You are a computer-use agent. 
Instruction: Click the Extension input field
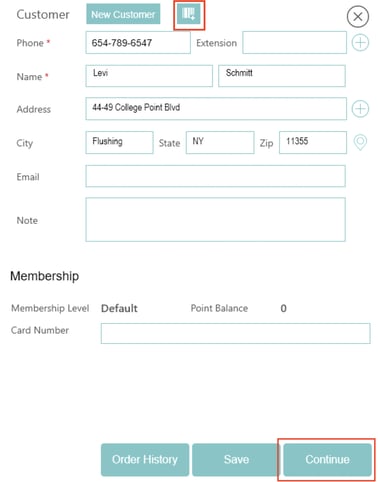pos(294,43)
